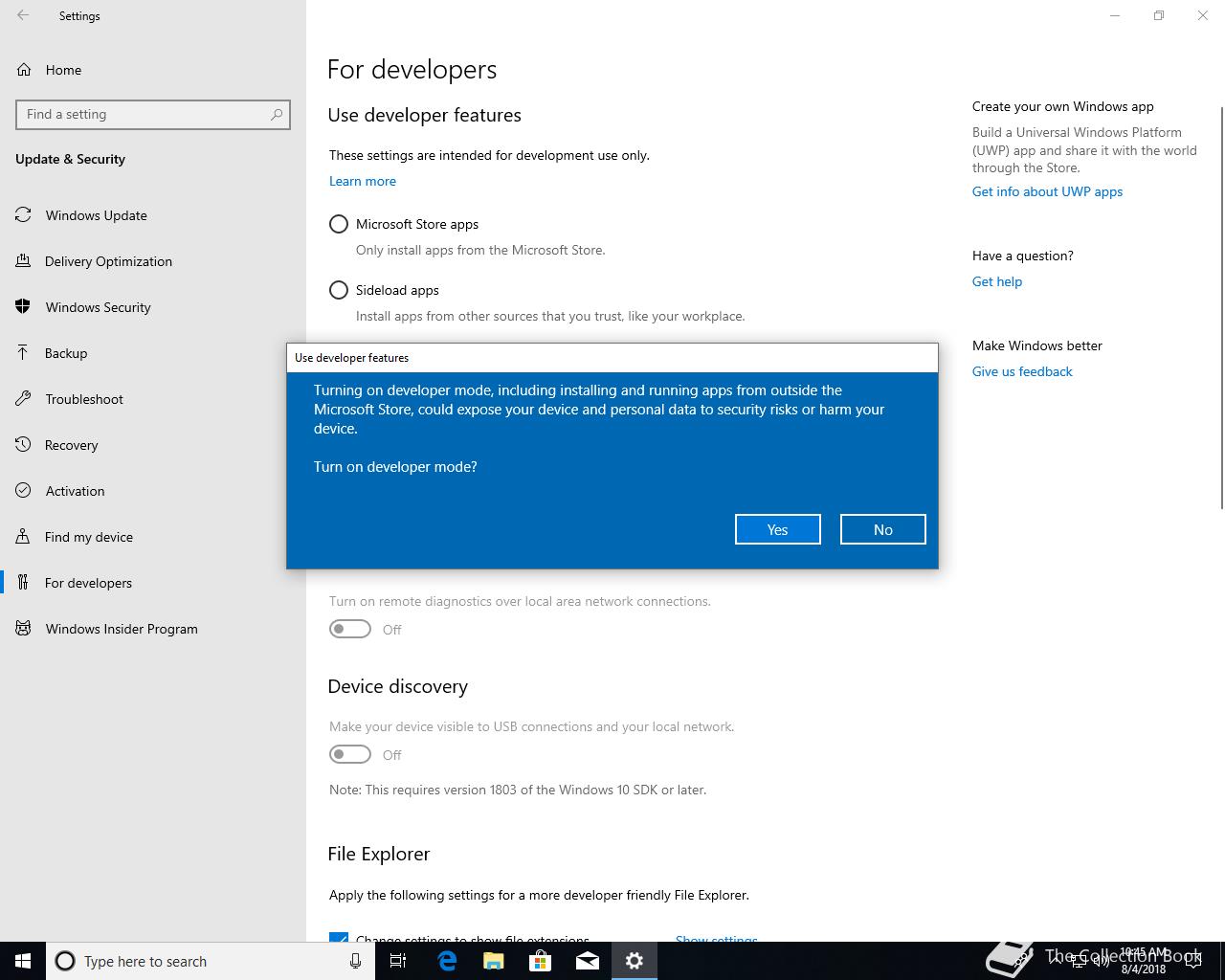Launch Microsoft Edge from taskbar
1225x980 pixels.
coord(446,961)
